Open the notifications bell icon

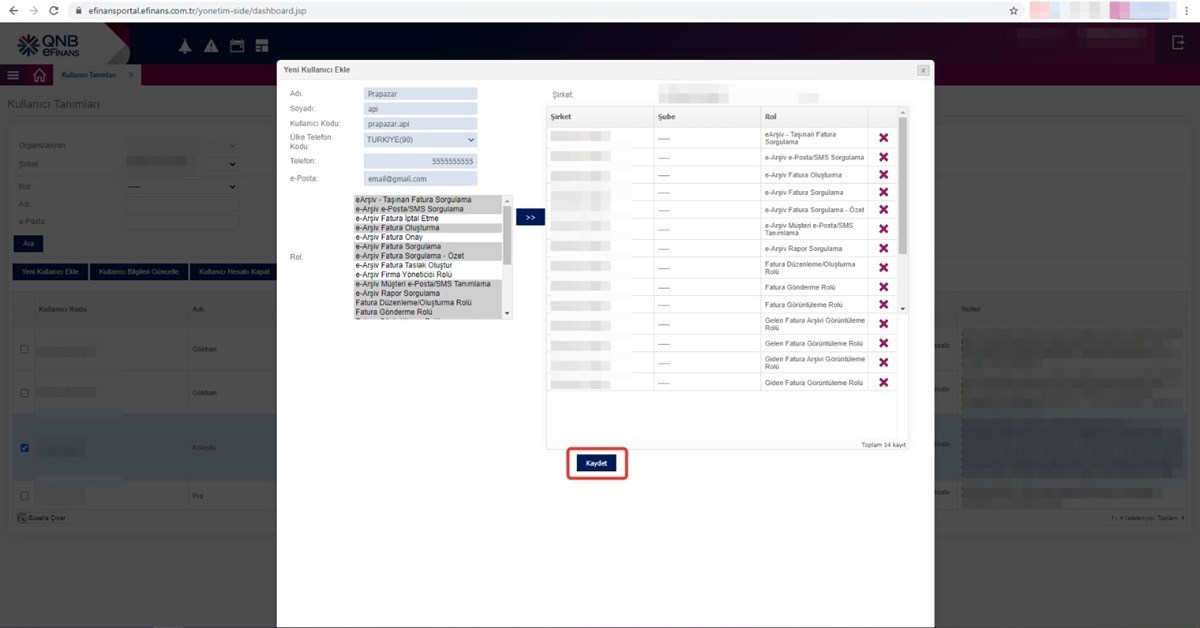pos(185,46)
